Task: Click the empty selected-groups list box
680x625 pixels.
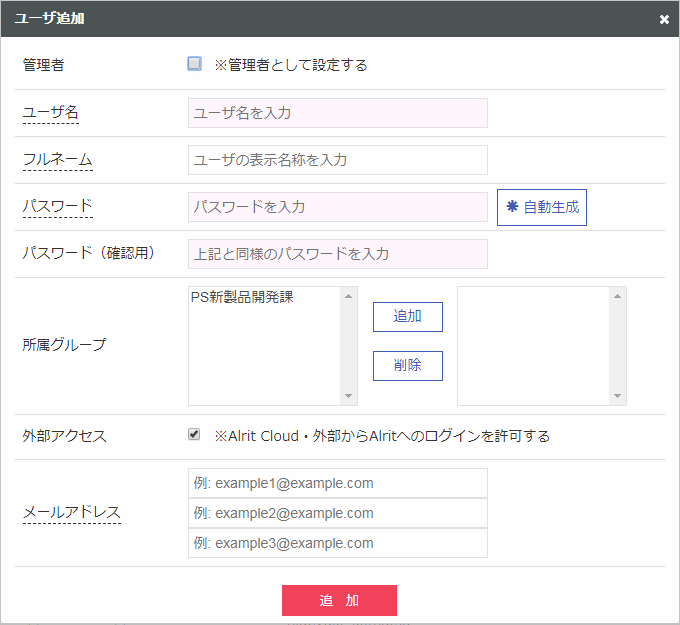Action: (x=533, y=346)
